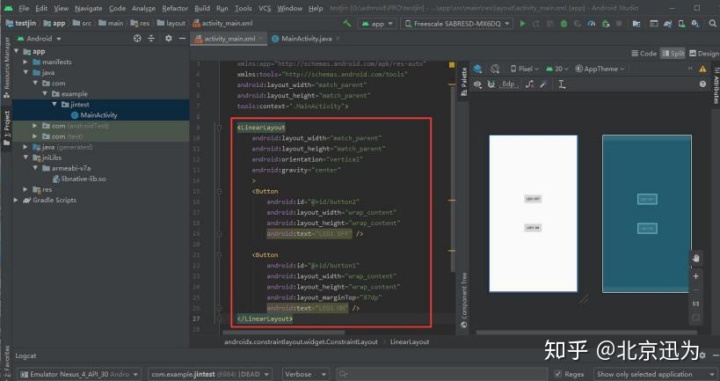The width and height of the screenshot is (720, 381).
Task: Enable the Pan hand tool beside the preview
Action: point(696,258)
